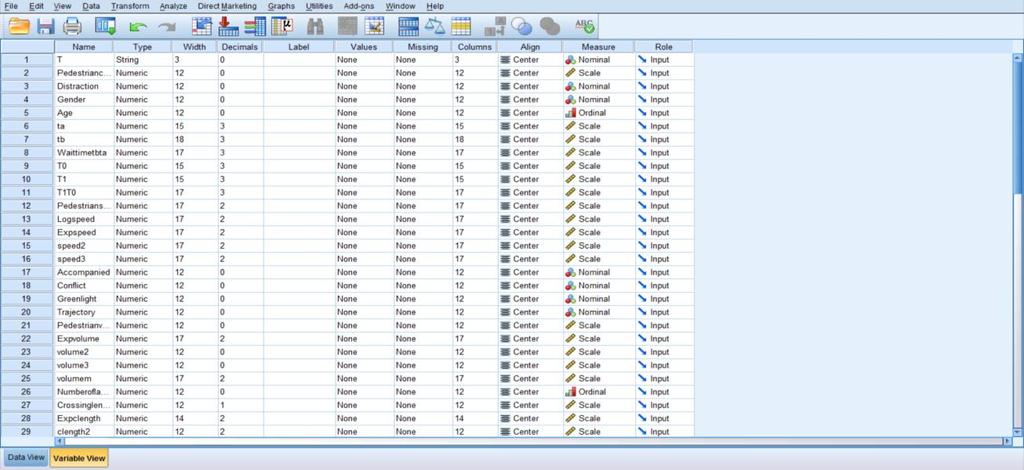
Task: Open the Graphs menu
Action: point(281,6)
